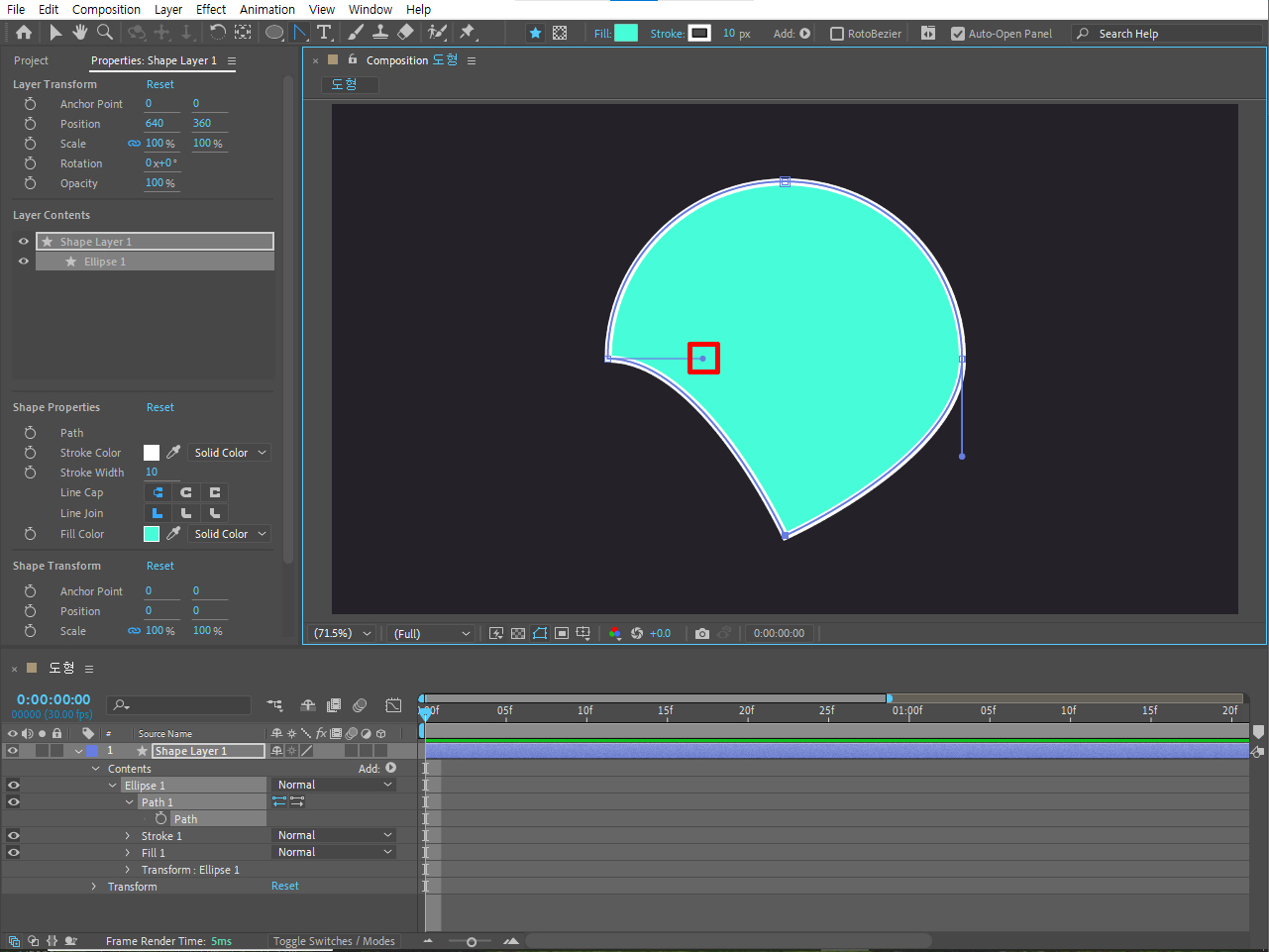Click the Tool Creates Mask icon
Image resolution: width=1269 pixels, height=952 pixels.
tap(560, 33)
